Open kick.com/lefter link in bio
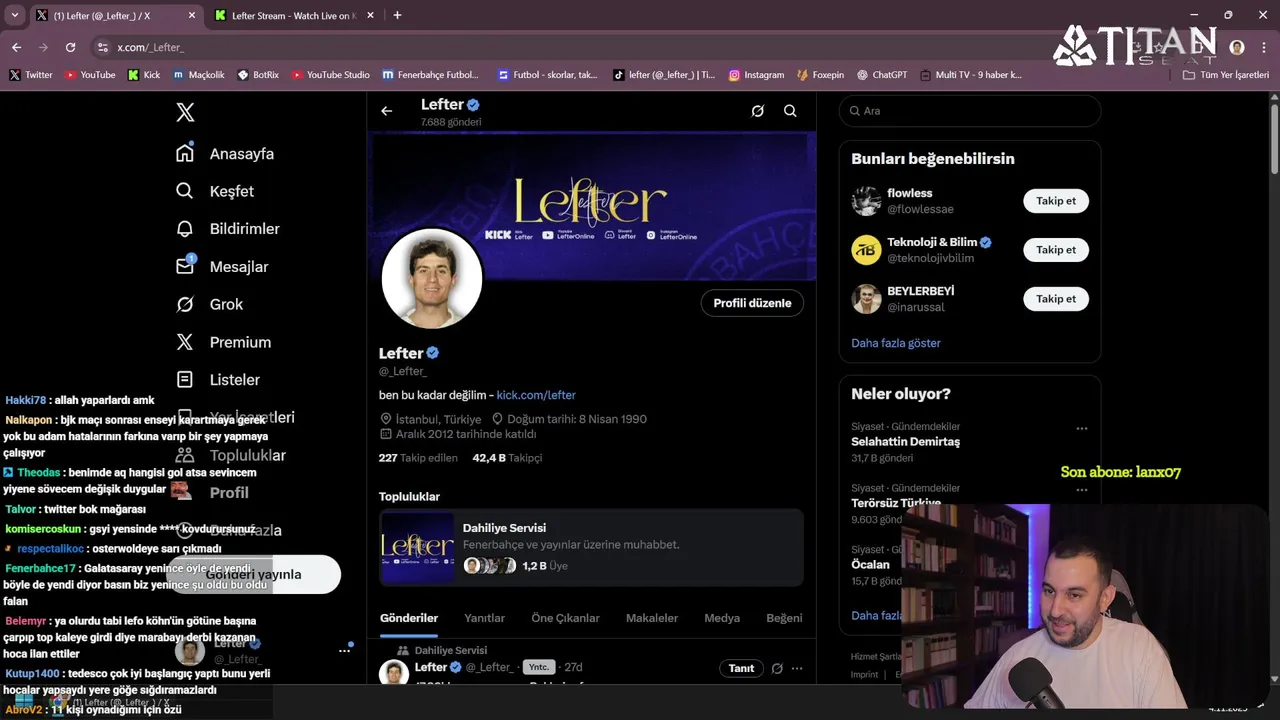This screenshot has height=720, width=1280. click(x=536, y=395)
